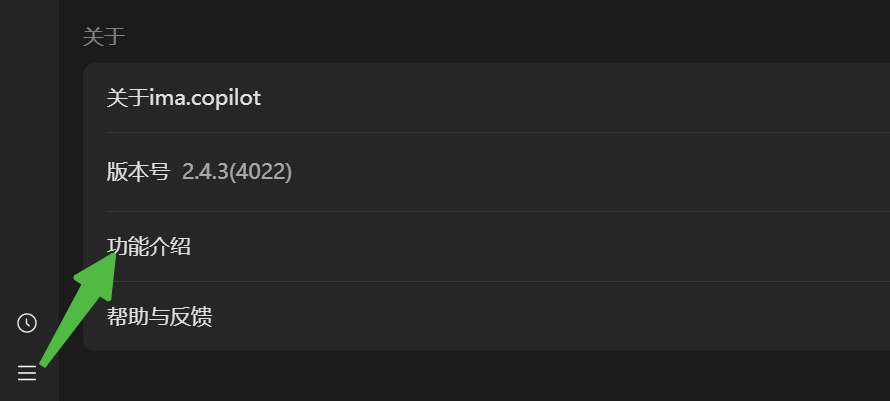Select the 功能介绍 row
890x401 pixels.
pyautogui.click(x=149, y=246)
